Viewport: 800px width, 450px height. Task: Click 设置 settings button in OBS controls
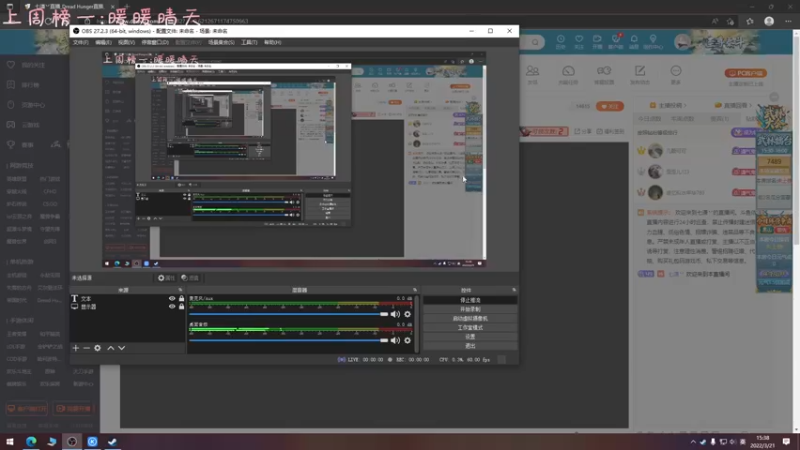(470, 337)
